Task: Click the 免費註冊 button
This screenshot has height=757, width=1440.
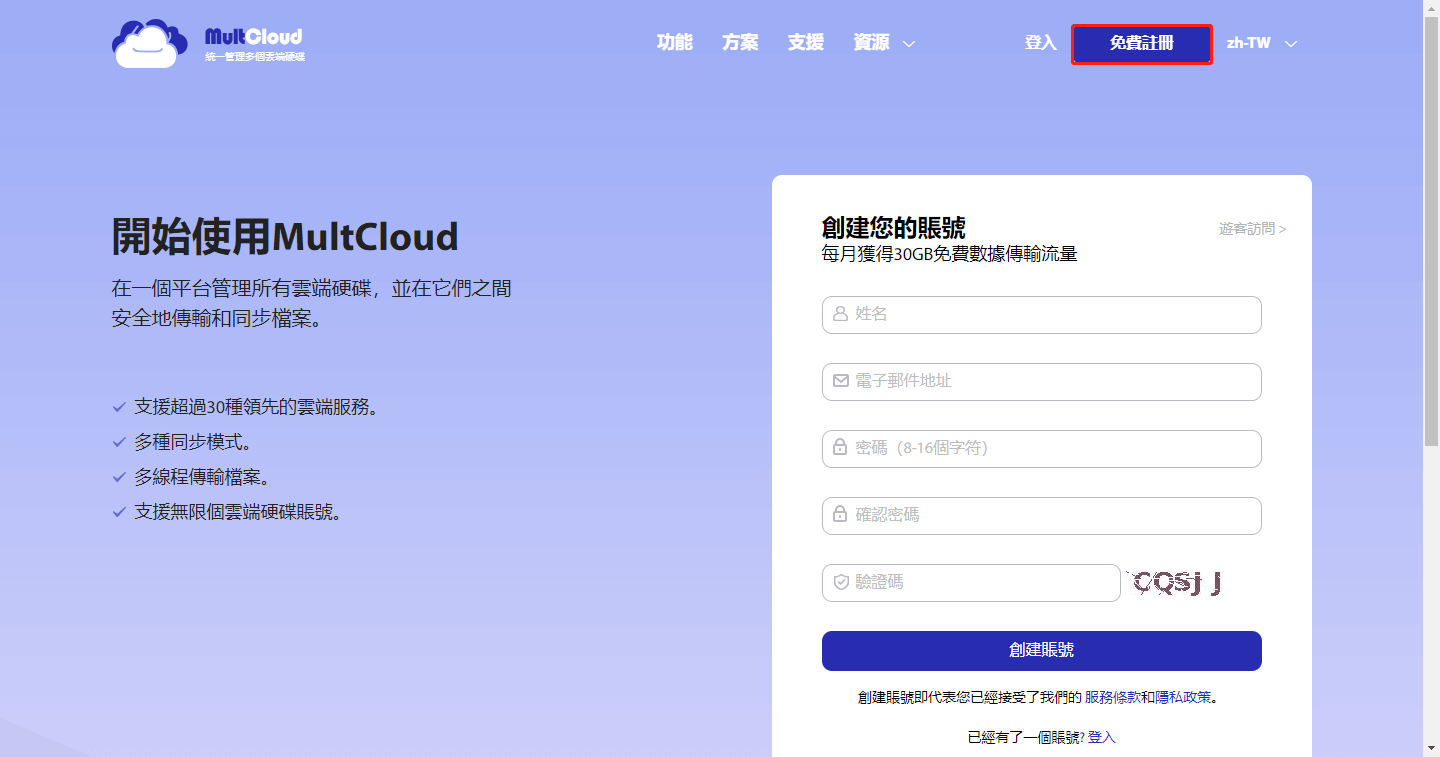Action: (1142, 44)
